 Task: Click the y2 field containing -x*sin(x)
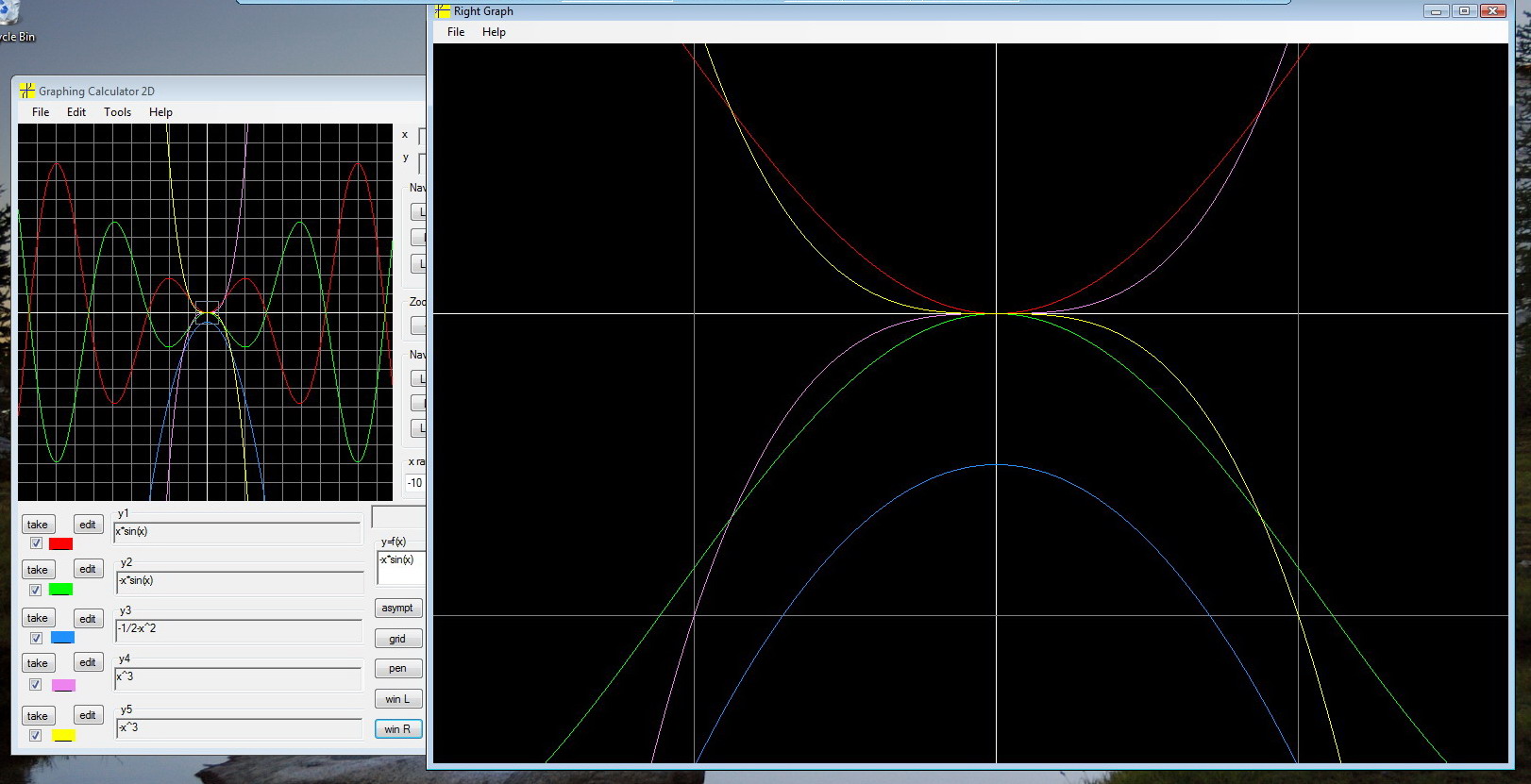coord(240,581)
